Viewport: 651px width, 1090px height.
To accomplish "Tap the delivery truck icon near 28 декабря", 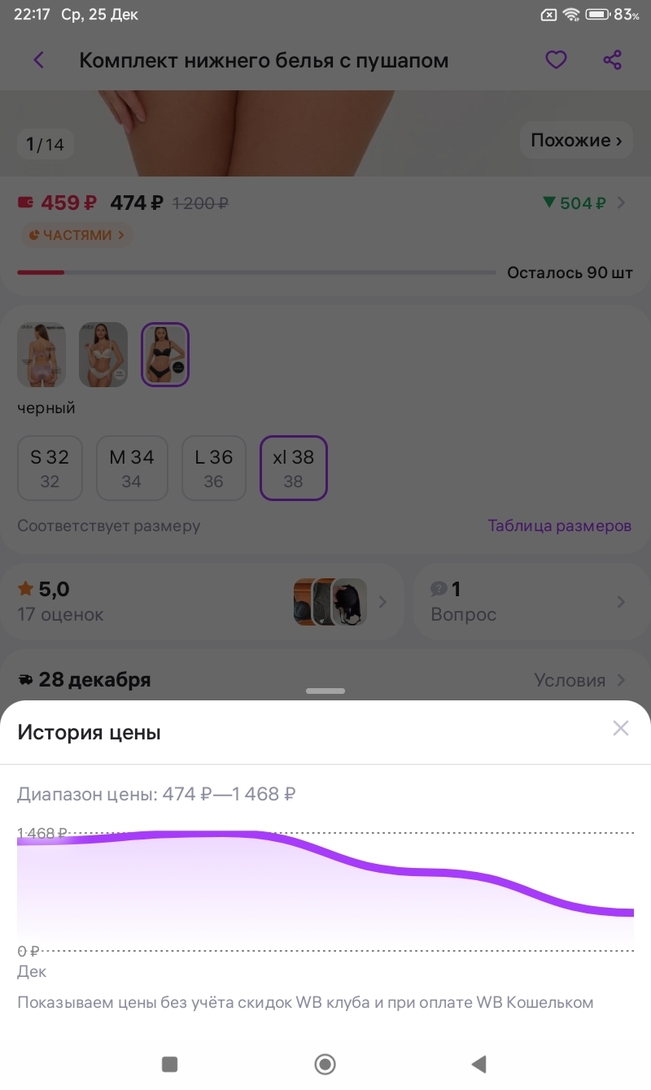I will click(x=24, y=679).
